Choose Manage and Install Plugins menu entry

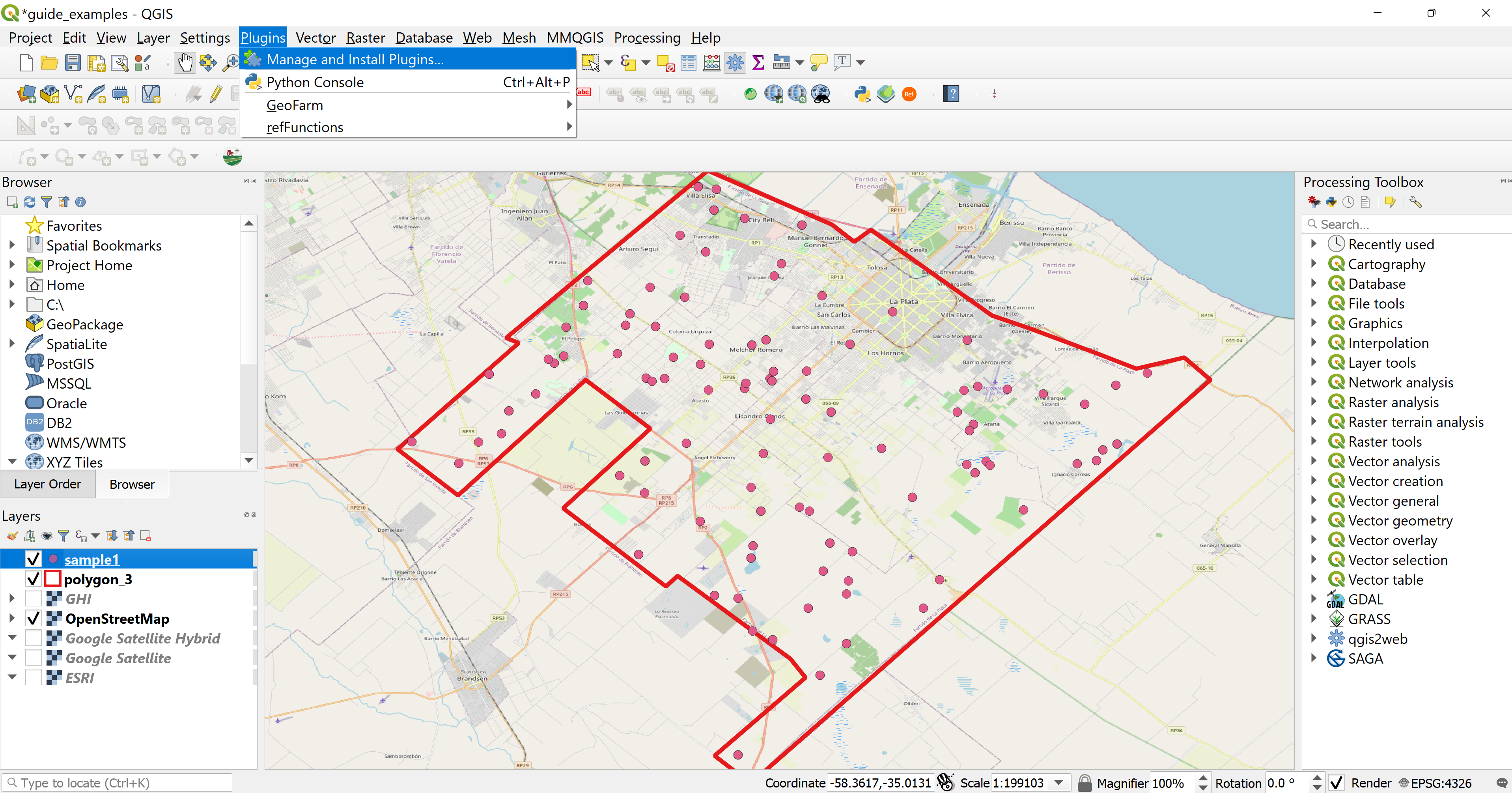[x=355, y=59]
